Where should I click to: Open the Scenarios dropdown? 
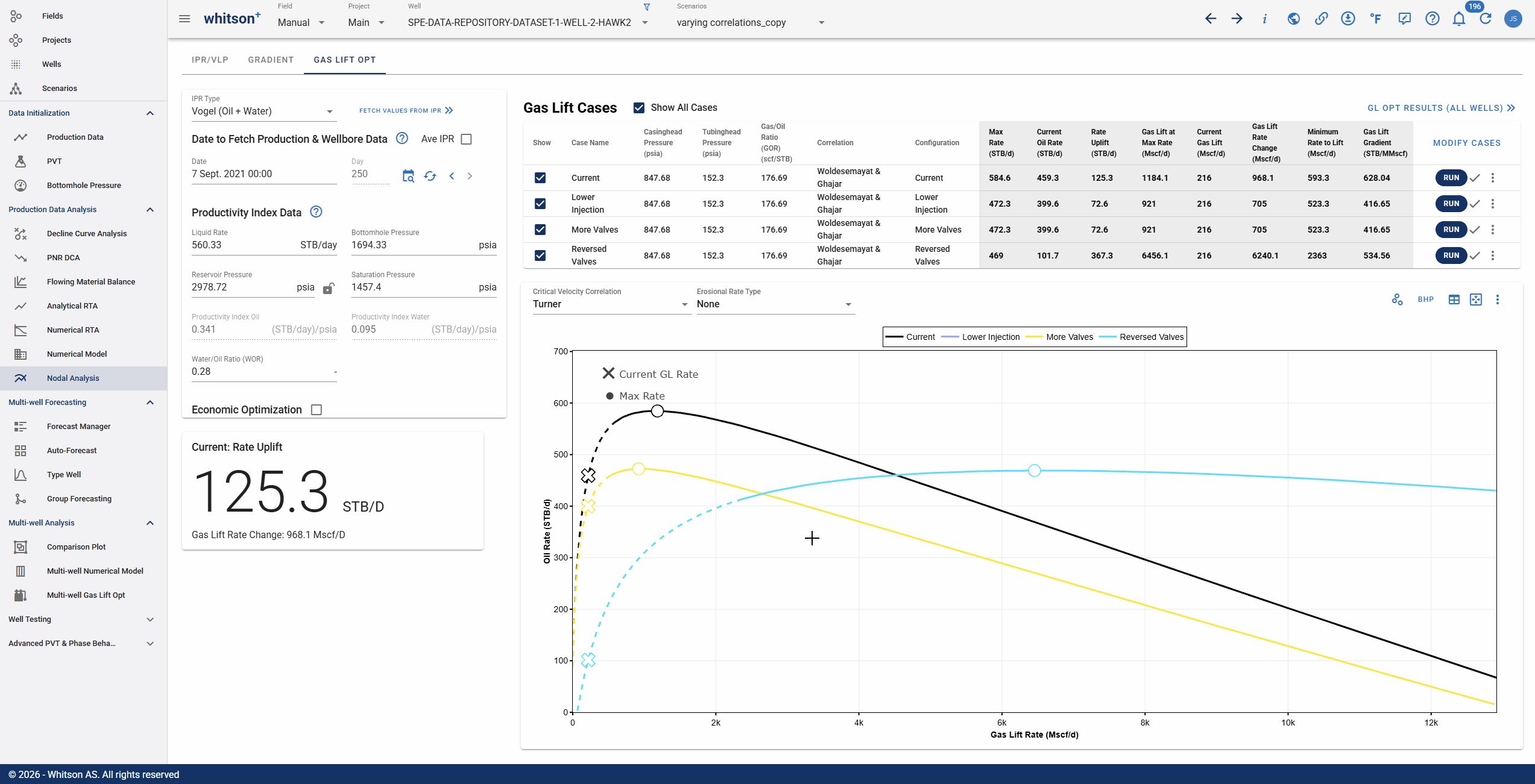[751, 22]
